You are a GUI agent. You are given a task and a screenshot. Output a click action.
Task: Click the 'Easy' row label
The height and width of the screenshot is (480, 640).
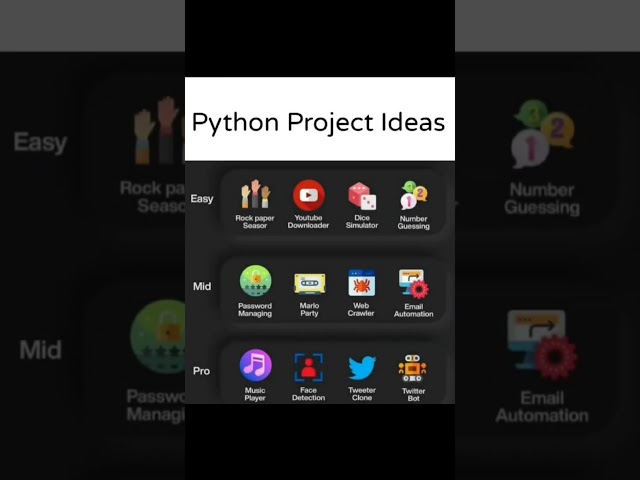[202, 199]
